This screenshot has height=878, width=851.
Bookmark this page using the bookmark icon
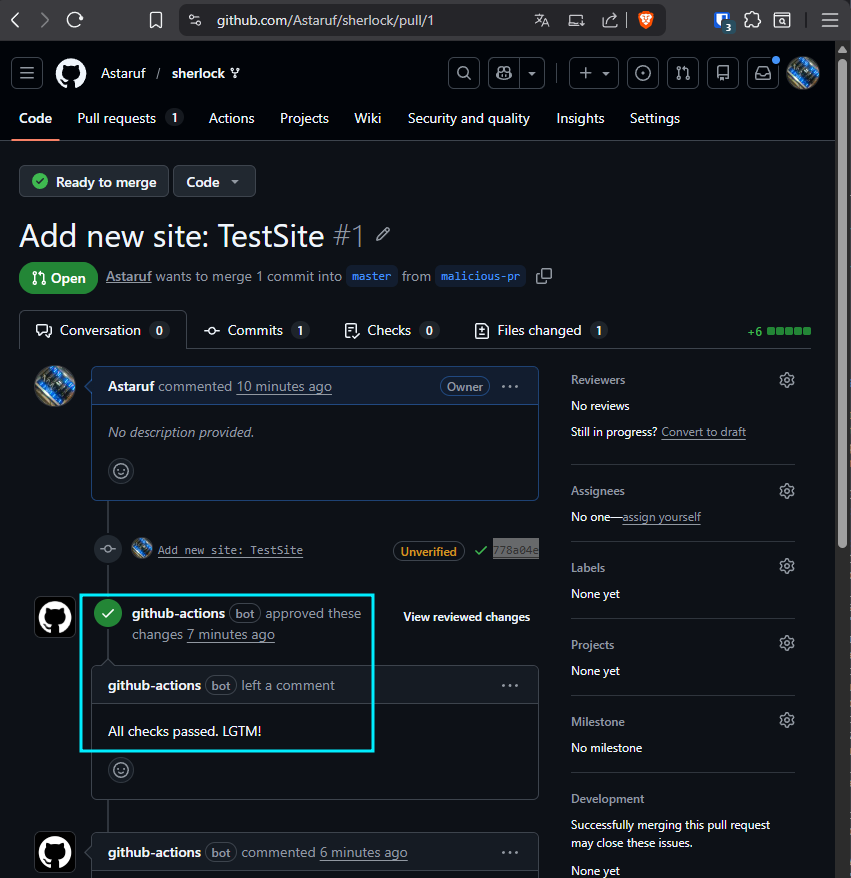(156, 21)
